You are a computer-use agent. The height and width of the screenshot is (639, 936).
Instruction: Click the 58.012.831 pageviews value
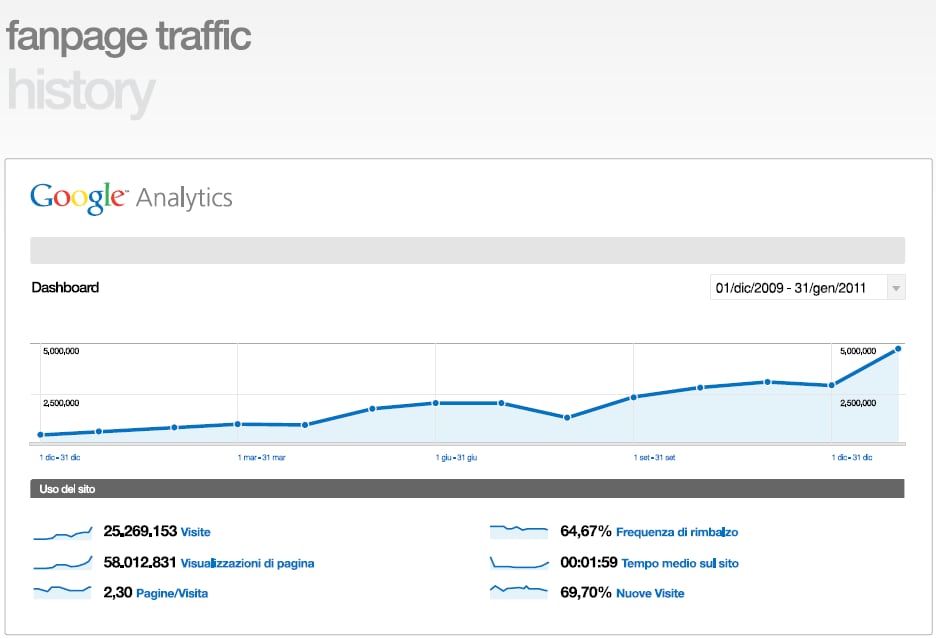(x=140, y=562)
